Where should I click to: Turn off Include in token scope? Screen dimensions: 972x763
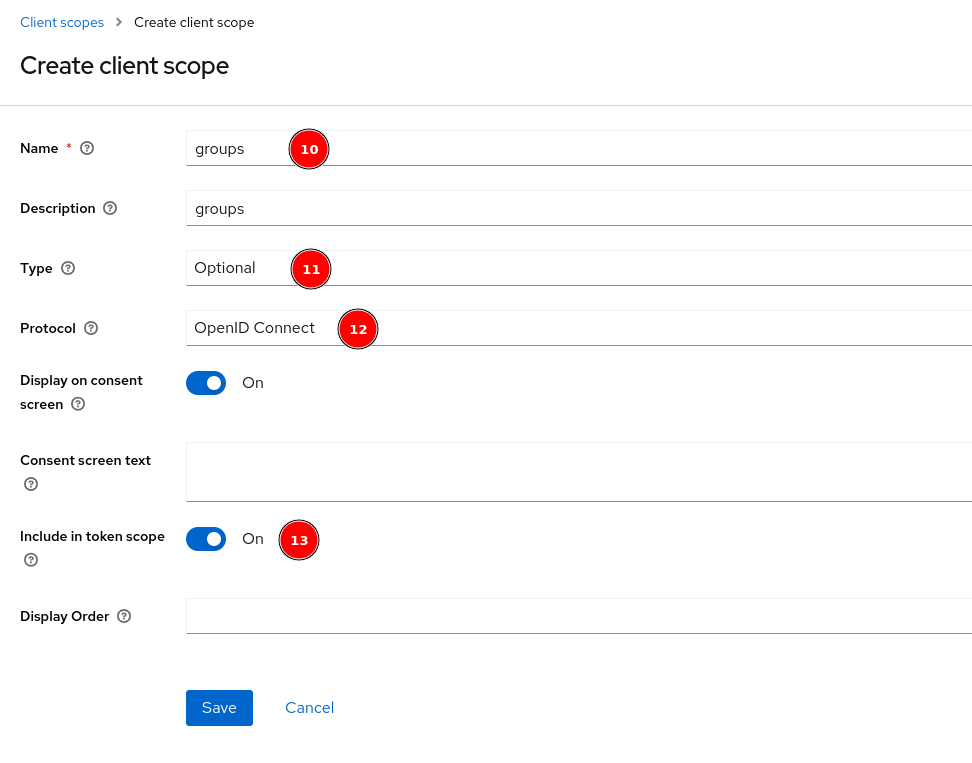[206, 539]
